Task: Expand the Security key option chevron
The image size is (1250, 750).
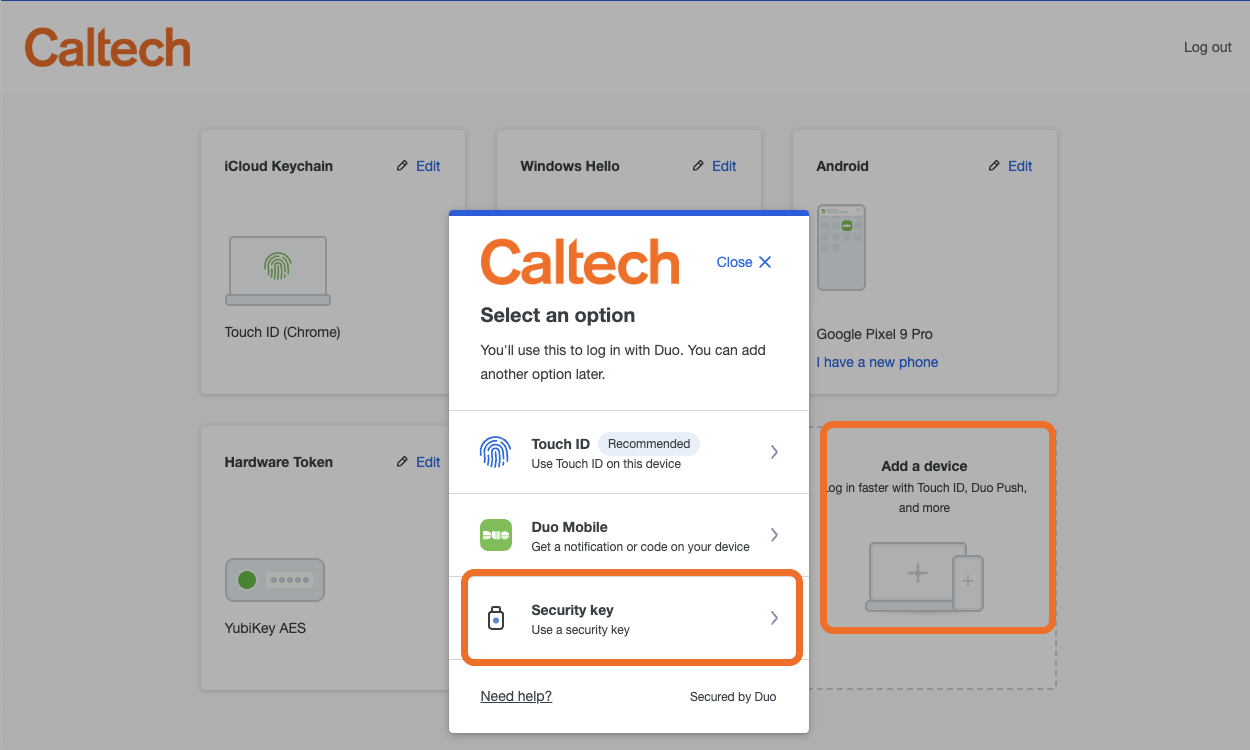Action: pos(774,618)
